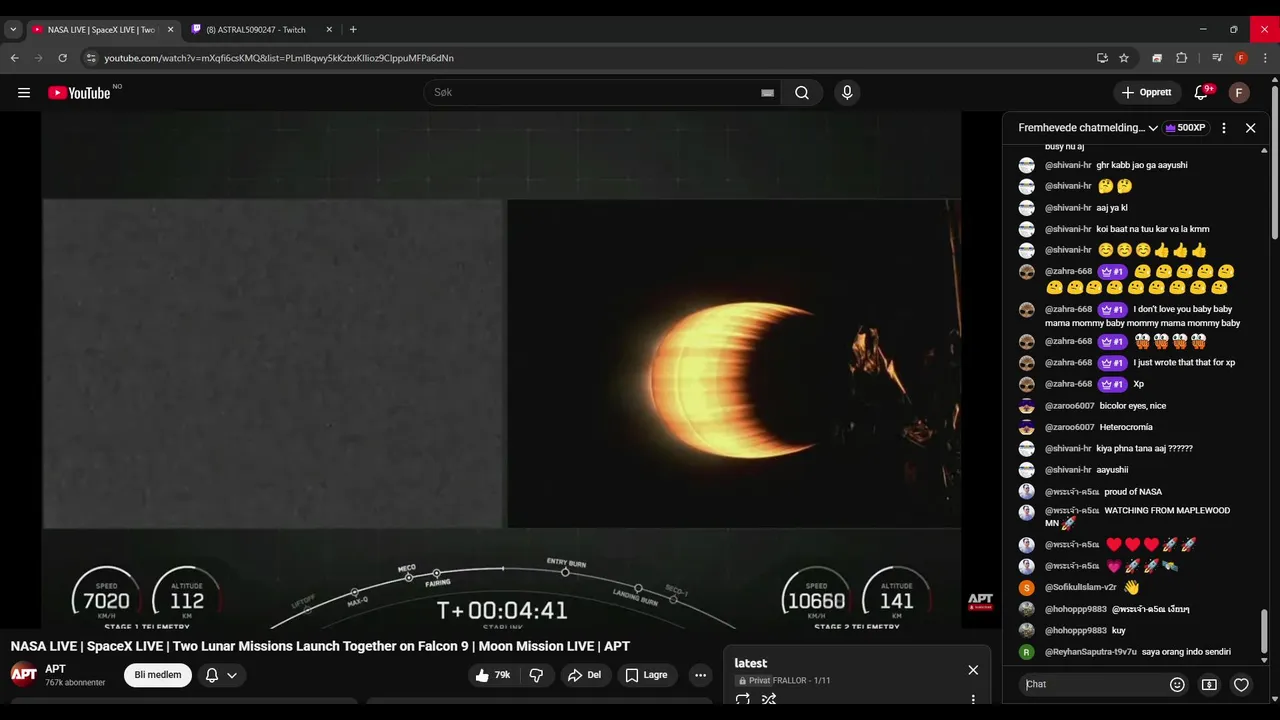Close the 'latest' playlist panel
Screen dimensions: 1280x720
(x=973, y=670)
